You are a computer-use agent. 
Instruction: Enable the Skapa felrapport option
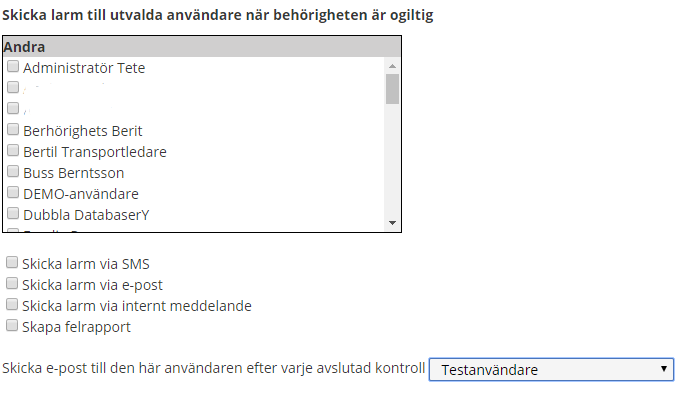12,326
